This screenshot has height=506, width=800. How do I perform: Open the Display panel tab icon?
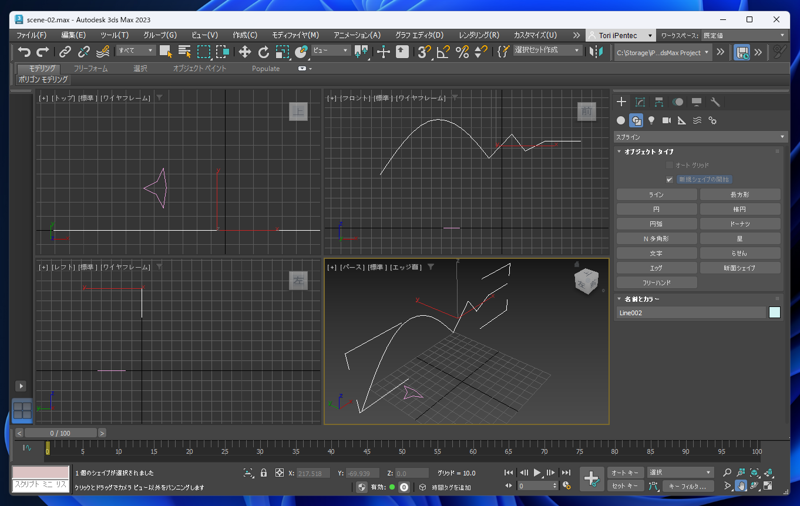(696, 102)
